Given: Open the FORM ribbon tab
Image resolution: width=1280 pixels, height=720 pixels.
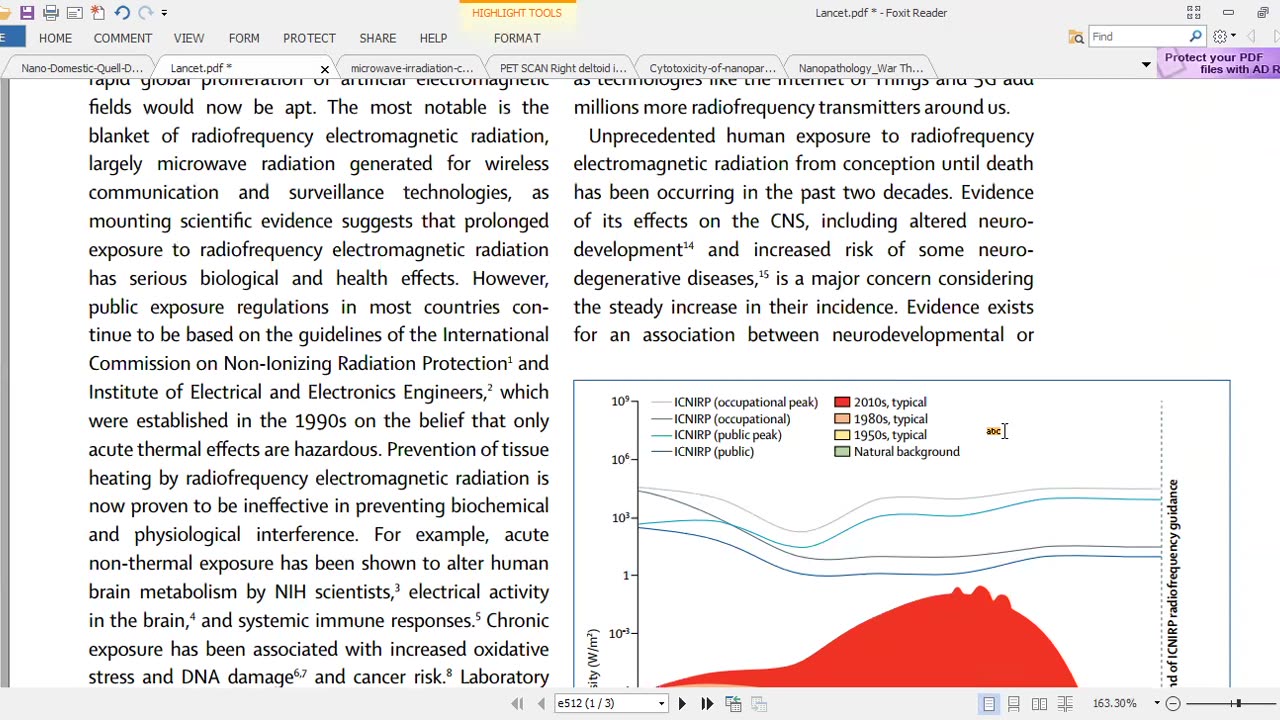Looking at the screenshot, I should 244,38.
